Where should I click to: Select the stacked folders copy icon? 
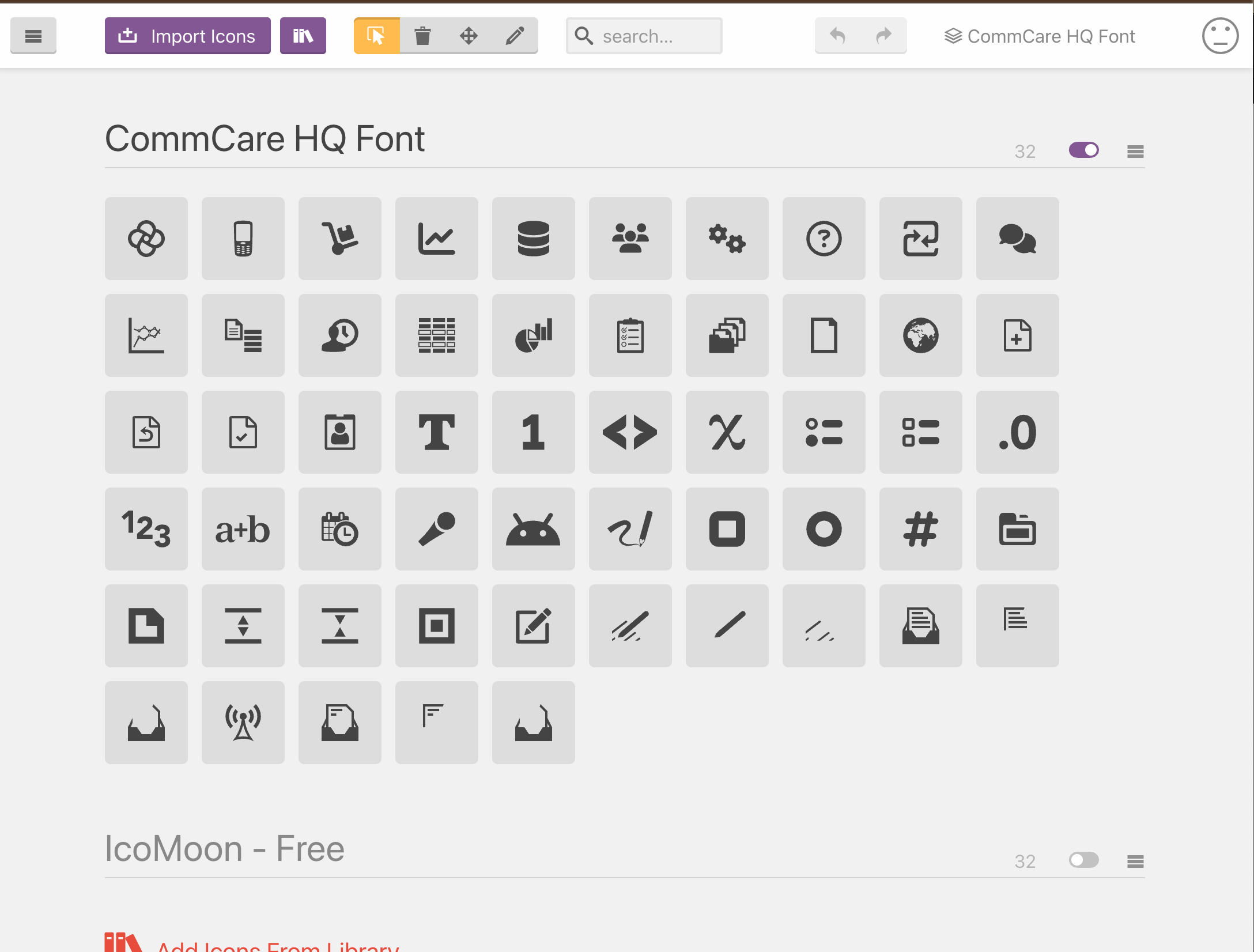[x=727, y=335]
